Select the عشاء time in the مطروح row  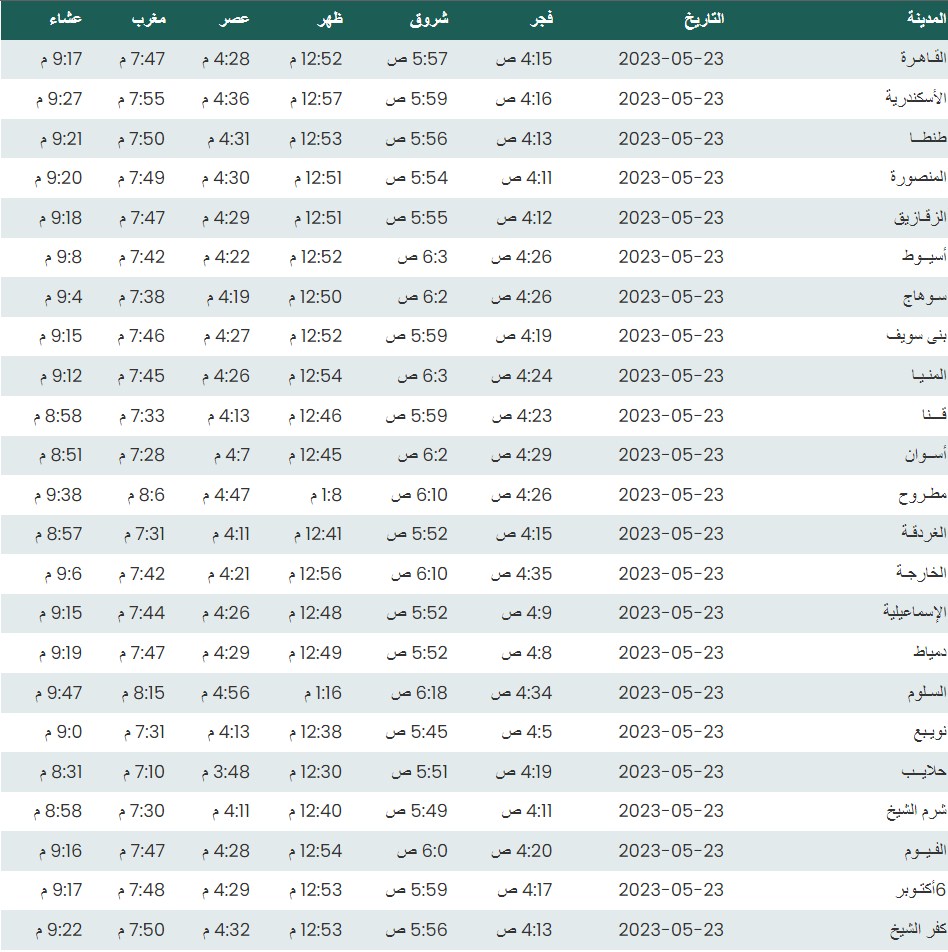point(62,494)
